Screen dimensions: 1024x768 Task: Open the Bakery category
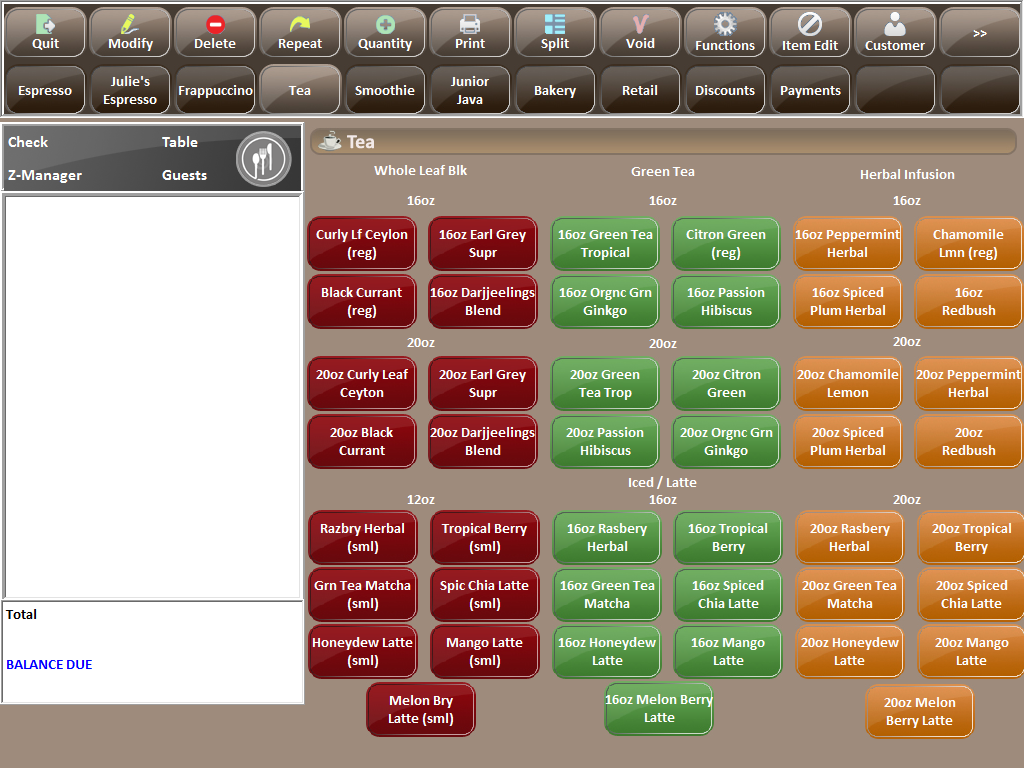[555, 90]
